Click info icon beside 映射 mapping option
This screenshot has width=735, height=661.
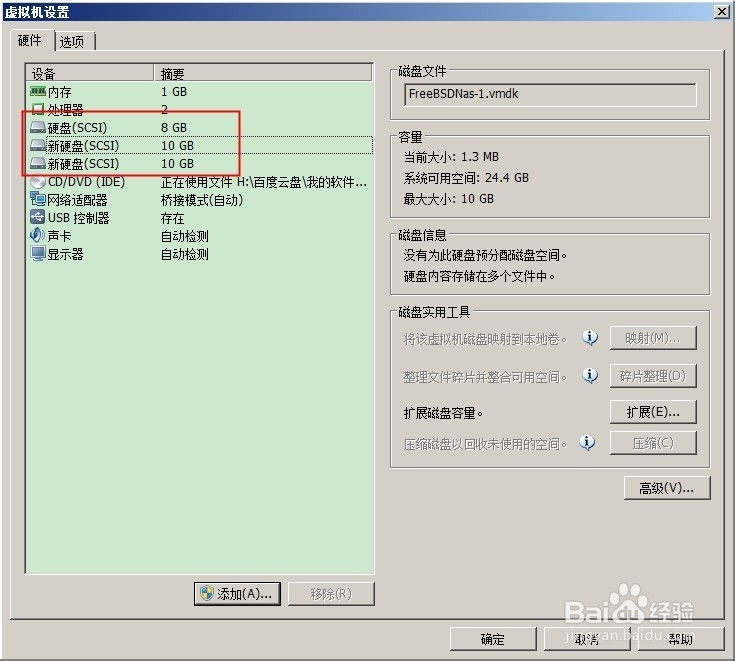click(x=590, y=338)
